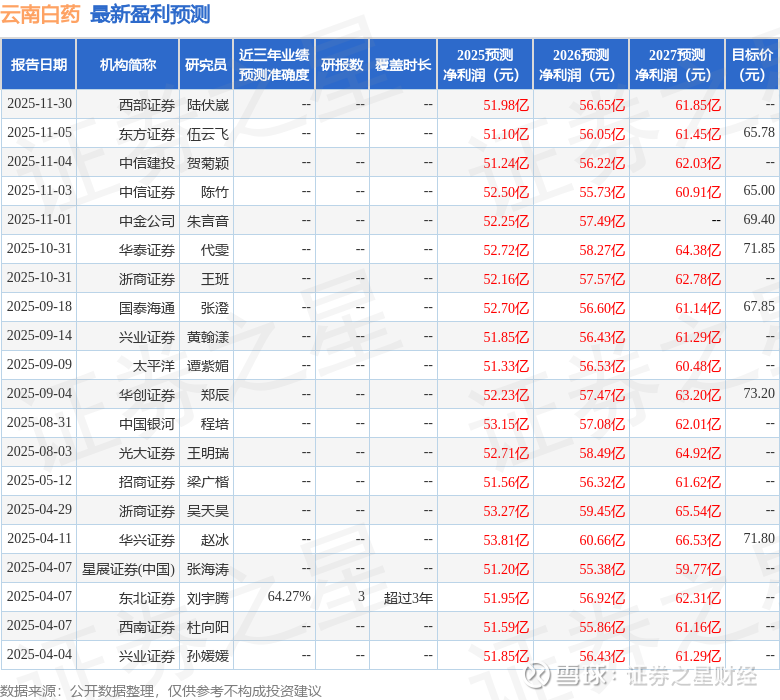Image resolution: width=780 pixels, height=700 pixels.
Task: Click institution 东方证券
Action: click(x=147, y=134)
